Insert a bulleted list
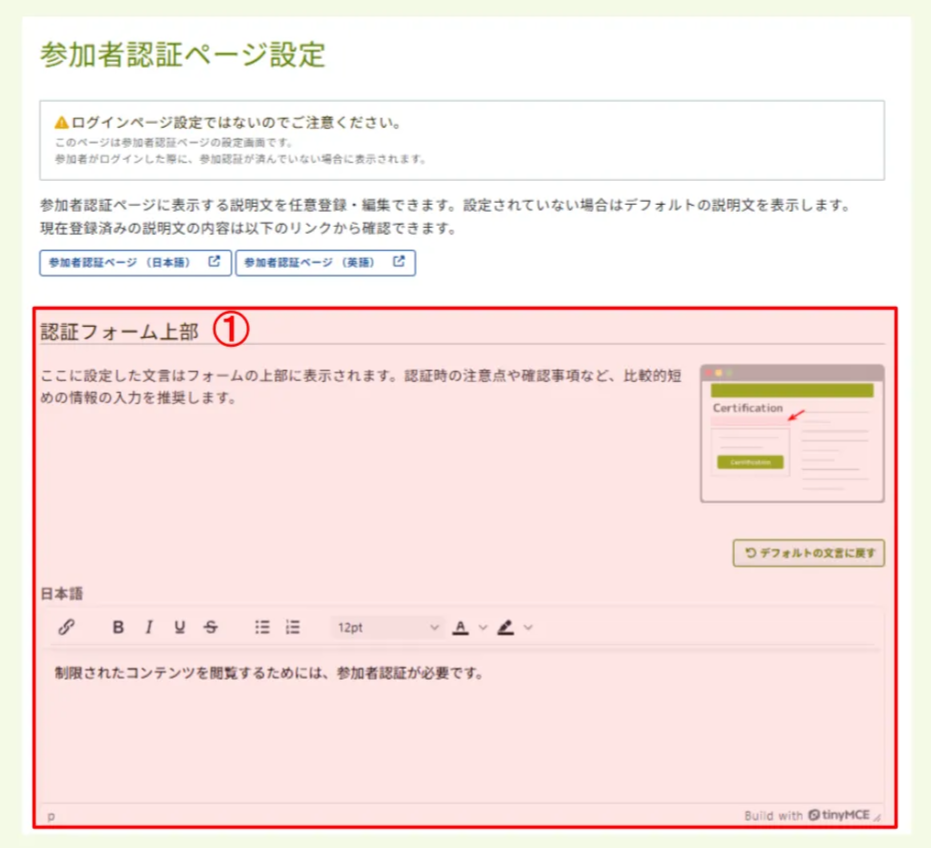Screen dimensions: 931x848 point(261,627)
